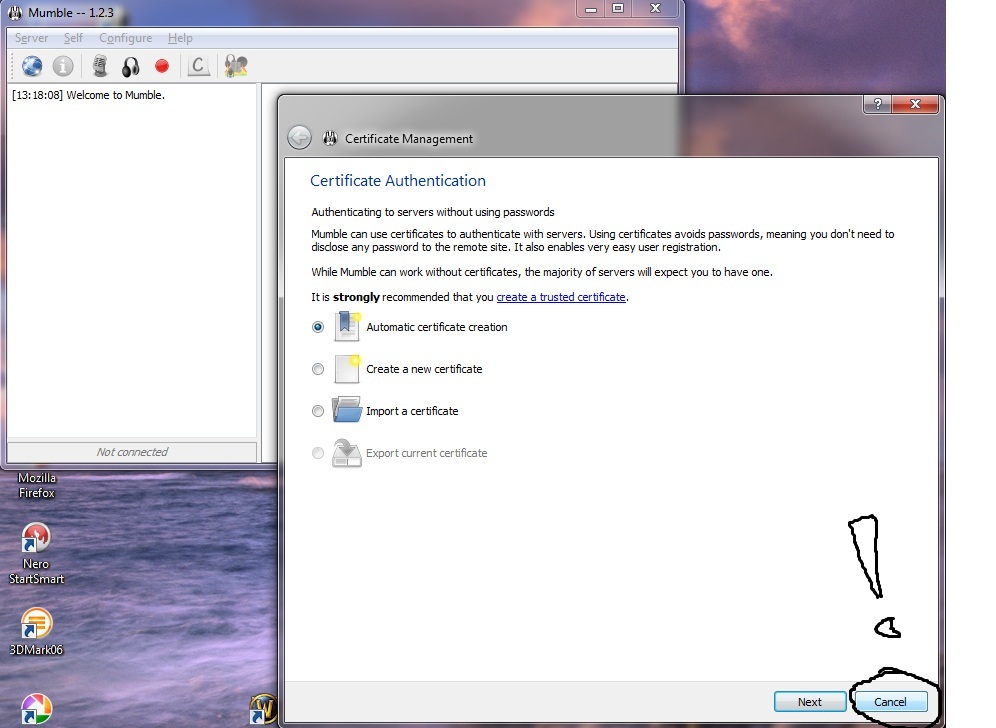The height and width of the screenshot is (728, 996).
Task: Open the Self menu
Action: pos(73,37)
